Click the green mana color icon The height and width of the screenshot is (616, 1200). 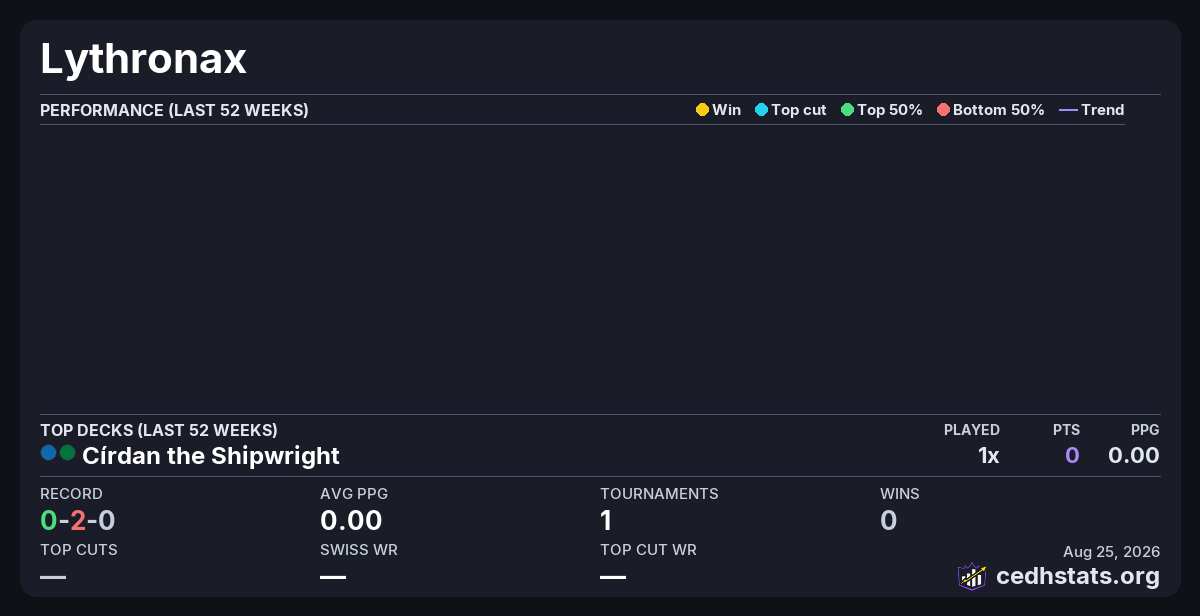67,453
